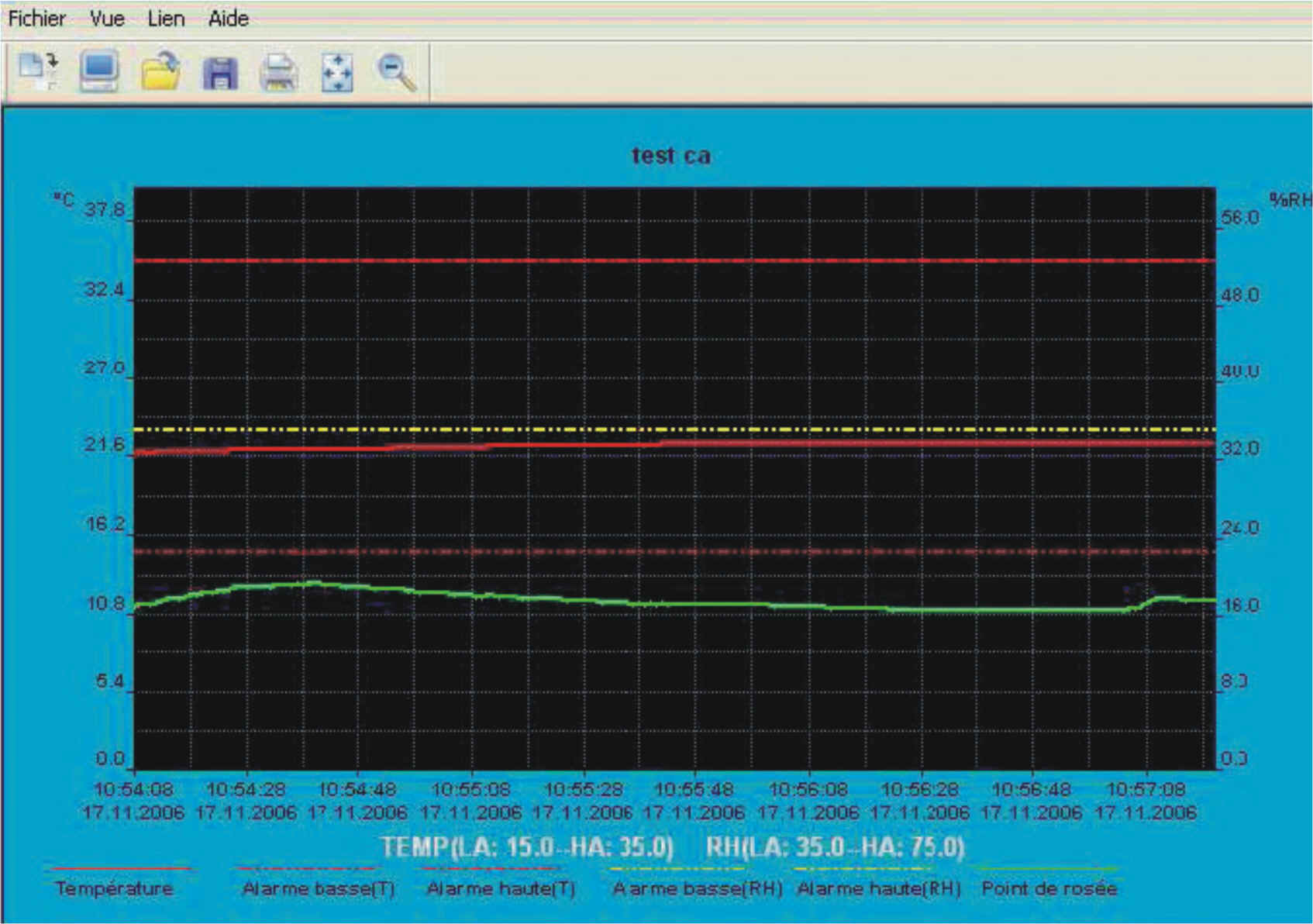Click the four-arrows fit view icon
The image size is (1313, 924).
337,74
